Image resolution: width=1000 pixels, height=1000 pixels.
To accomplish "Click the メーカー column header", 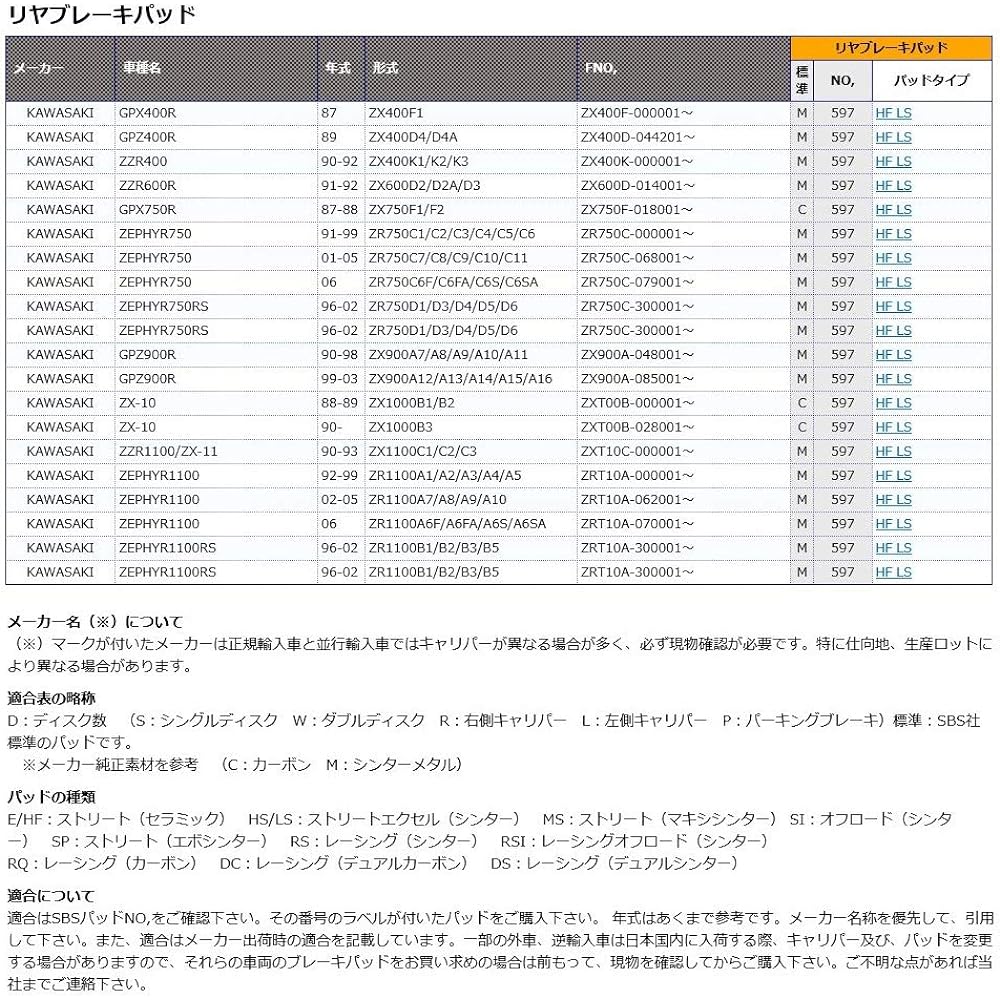I will tap(60, 69).
